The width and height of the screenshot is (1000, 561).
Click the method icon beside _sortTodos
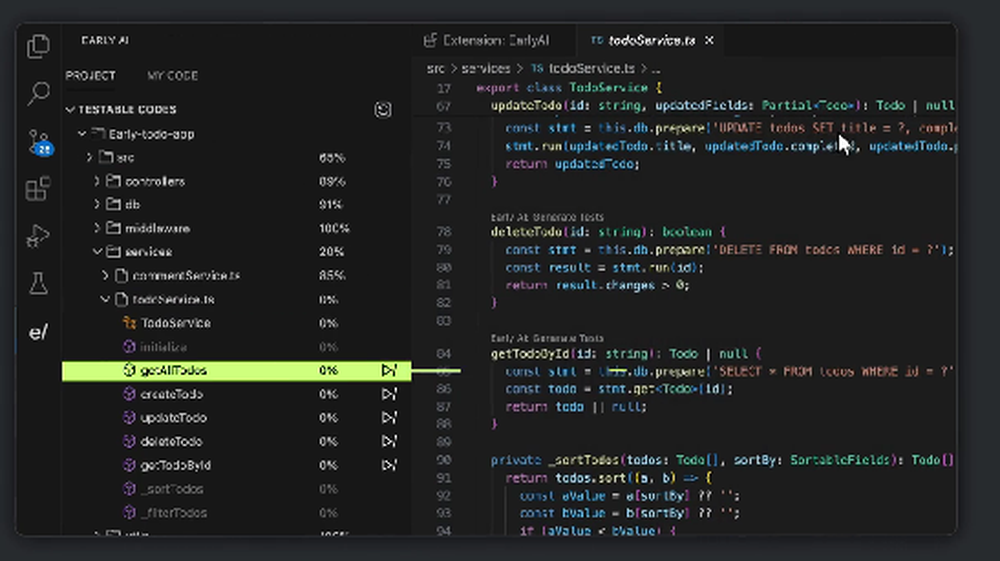click(x=129, y=489)
